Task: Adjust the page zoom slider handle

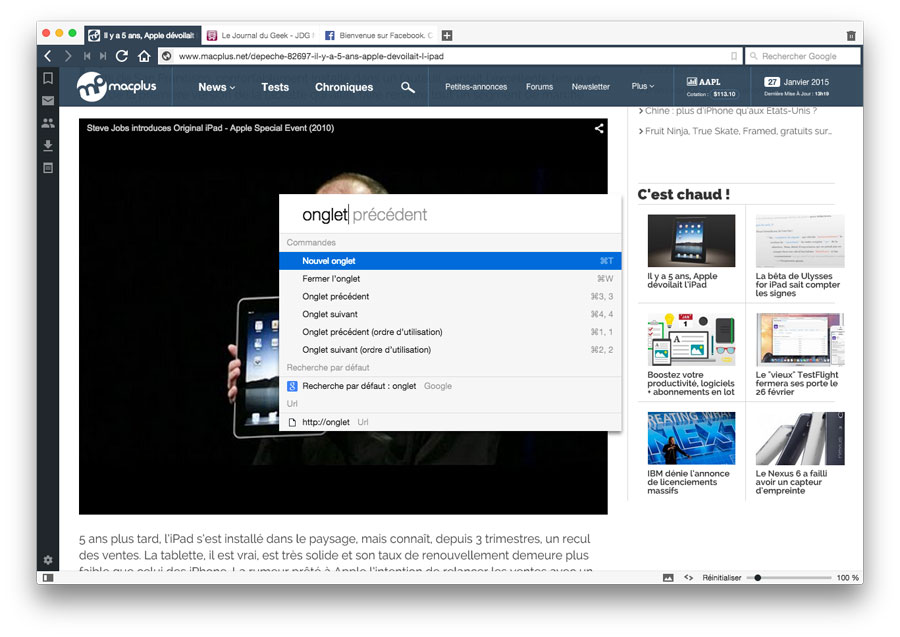Action: (758, 578)
